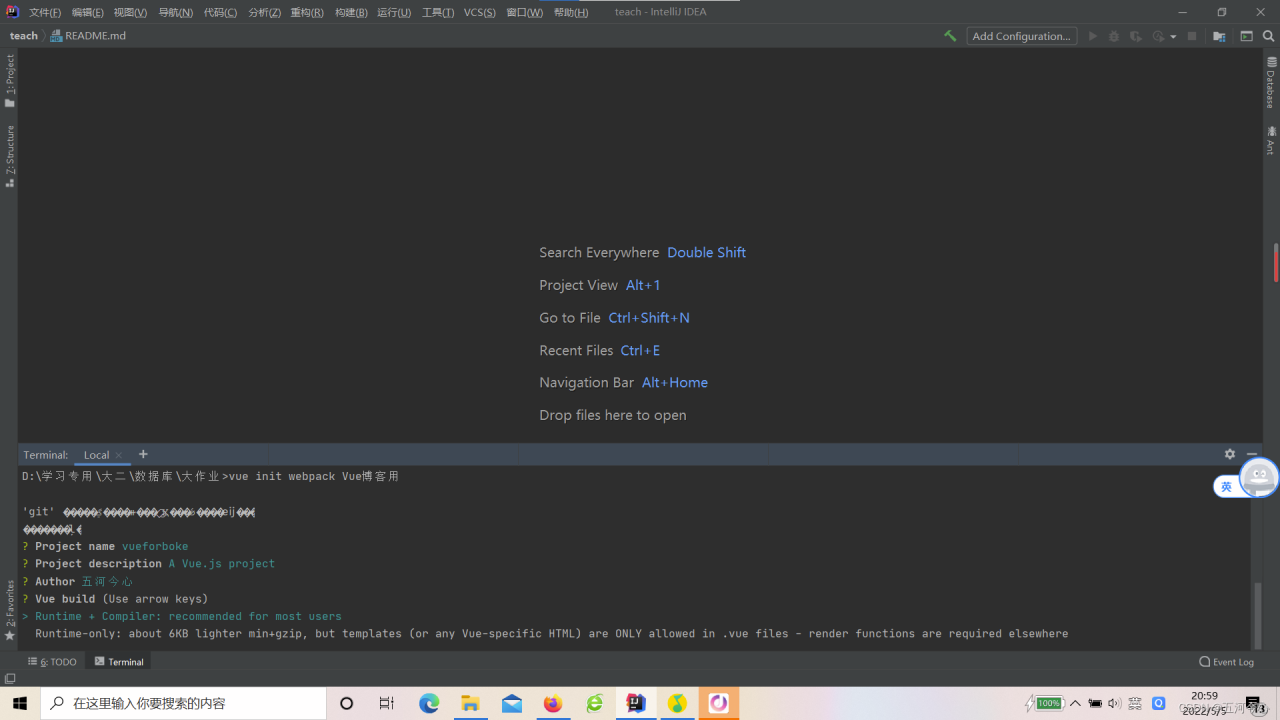The width and height of the screenshot is (1280, 720).
Task: Show hidden system tray icons chevron
Action: [1075, 703]
